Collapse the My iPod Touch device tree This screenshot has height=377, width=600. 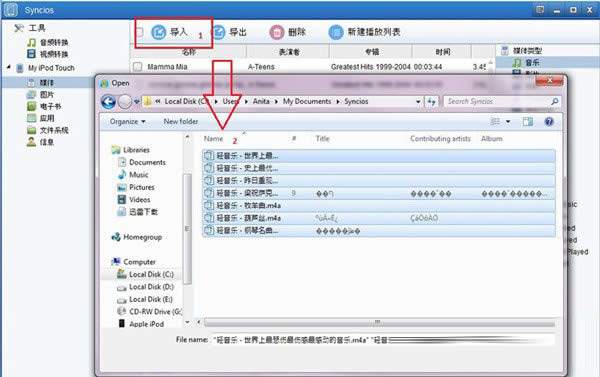pyautogui.click(x=9, y=67)
